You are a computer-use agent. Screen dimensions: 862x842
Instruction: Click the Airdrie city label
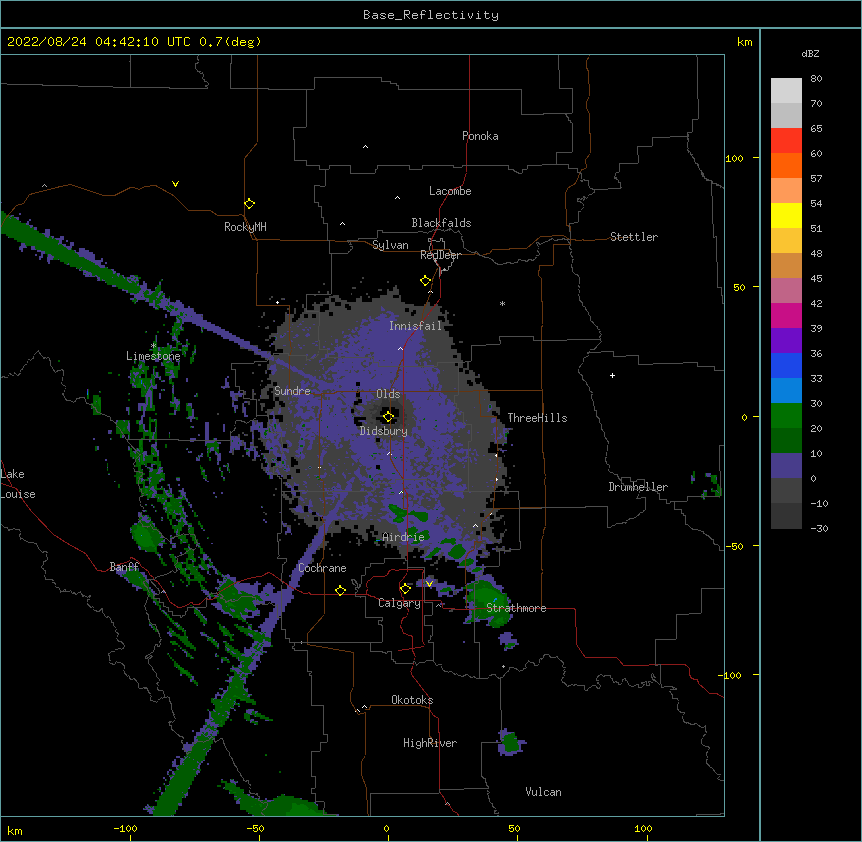(x=404, y=537)
